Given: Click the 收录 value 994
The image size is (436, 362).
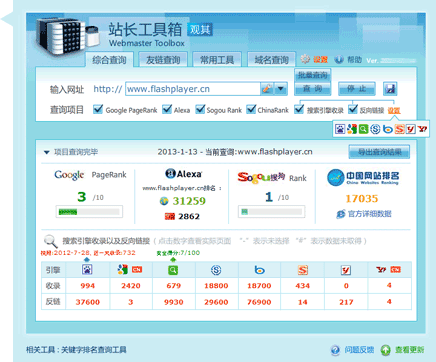Looking at the screenshot, I should tap(87, 286).
